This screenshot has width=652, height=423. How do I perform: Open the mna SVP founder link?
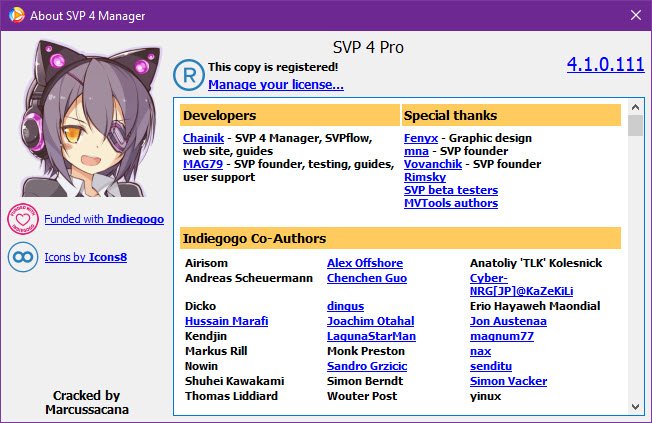[416, 151]
